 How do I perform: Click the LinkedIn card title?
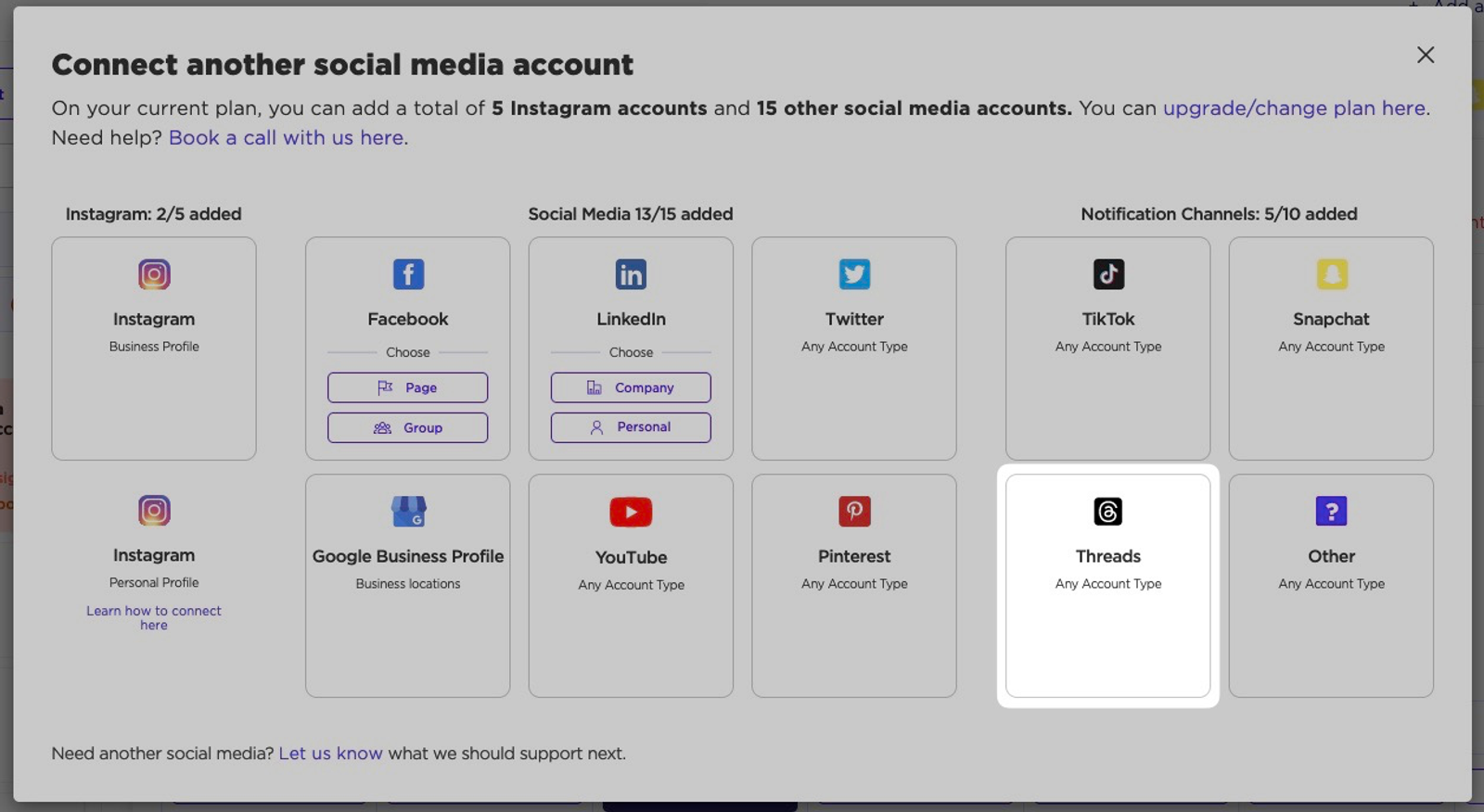click(631, 319)
